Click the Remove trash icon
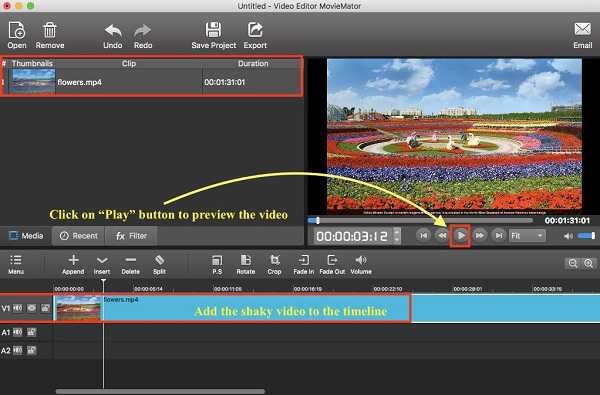Screen dimensions: 600x395 point(50,35)
